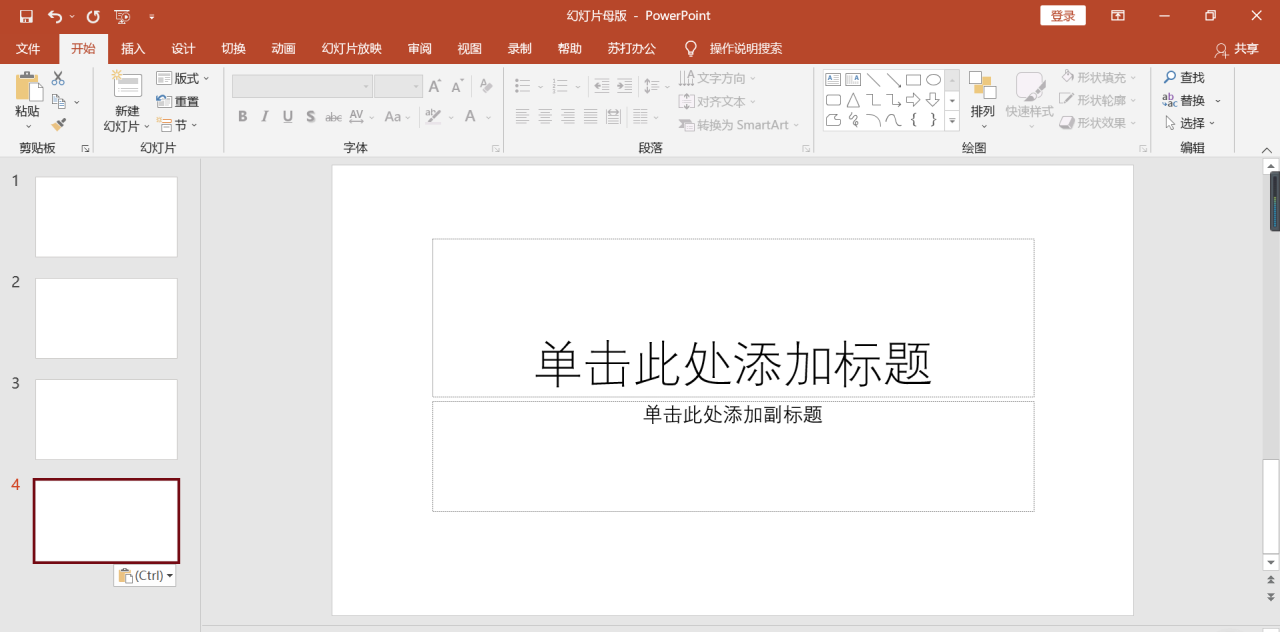This screenshot has height=632, width=1280.
Task: Apply underline to text
Action: point(287,116)
